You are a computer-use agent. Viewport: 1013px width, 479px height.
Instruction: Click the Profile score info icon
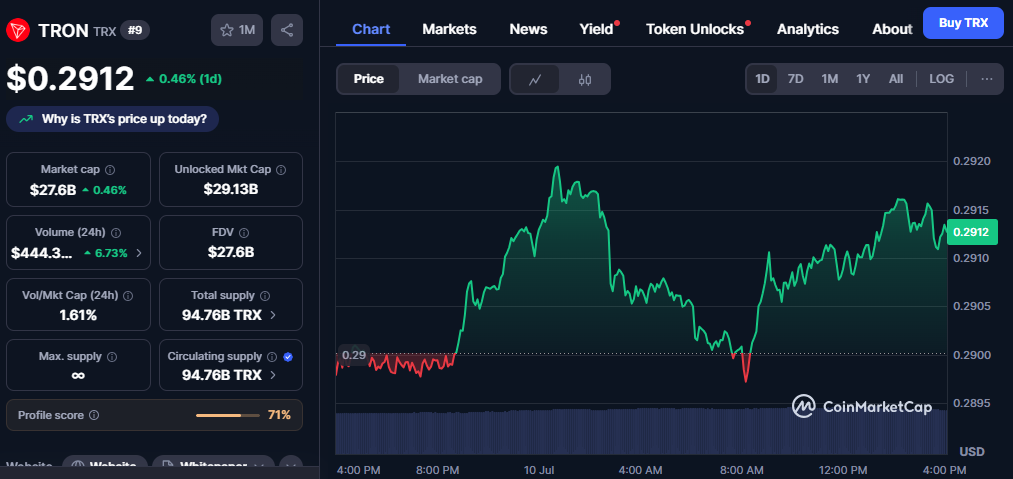(94, 415)
